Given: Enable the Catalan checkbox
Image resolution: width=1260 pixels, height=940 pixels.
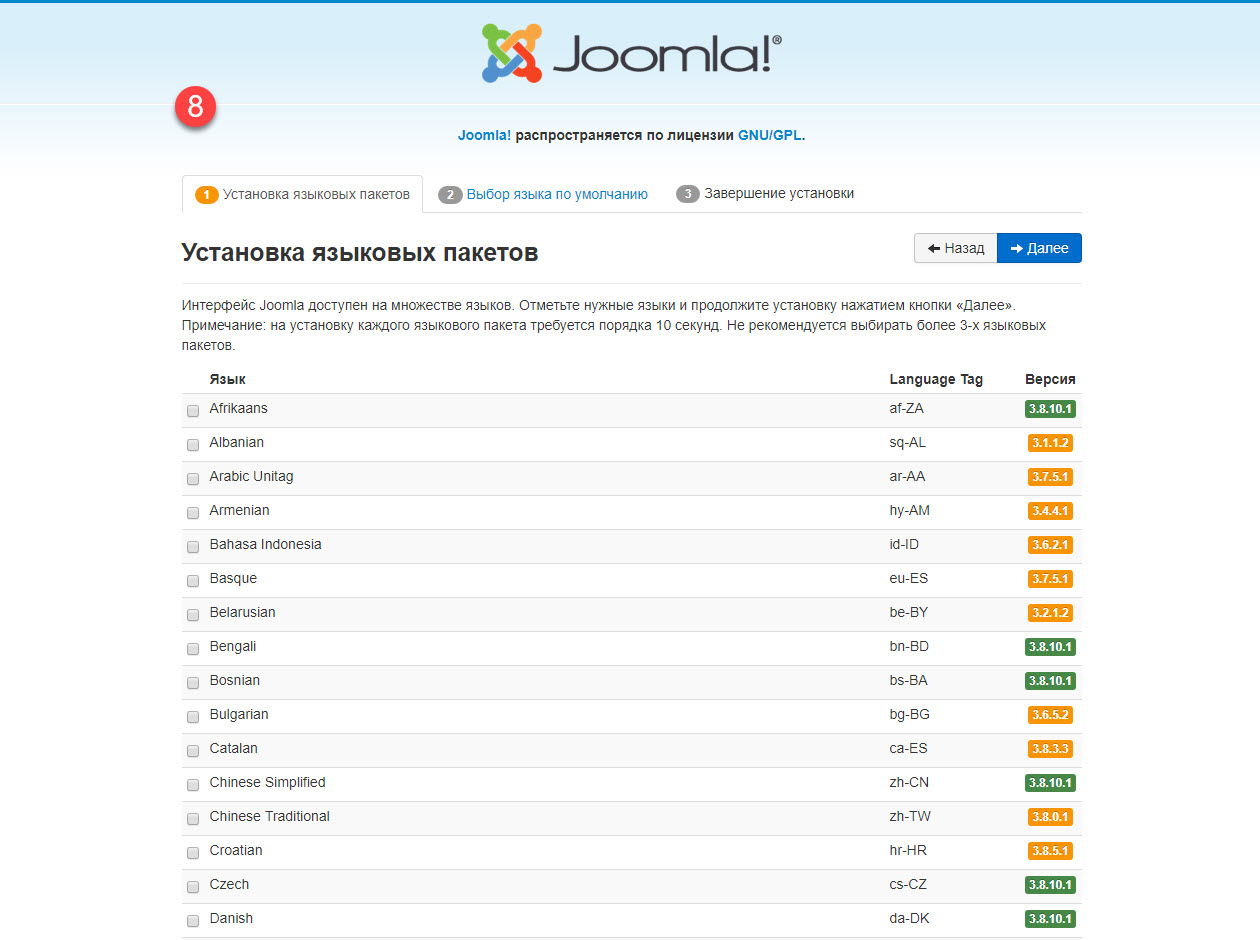Looking at the screenshot, I should point(193,750).
